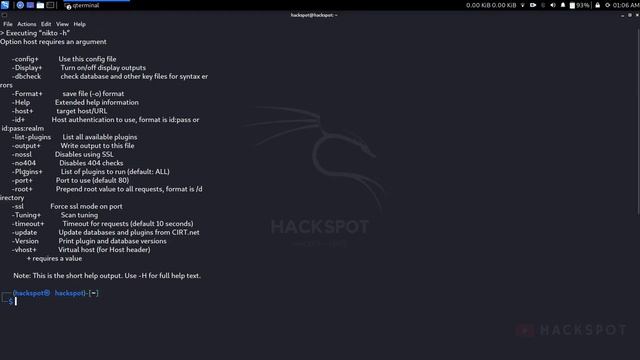Screen dimensions: 640x360
Task: Click the network speed KiB monitor
Action: coord(491,5)
